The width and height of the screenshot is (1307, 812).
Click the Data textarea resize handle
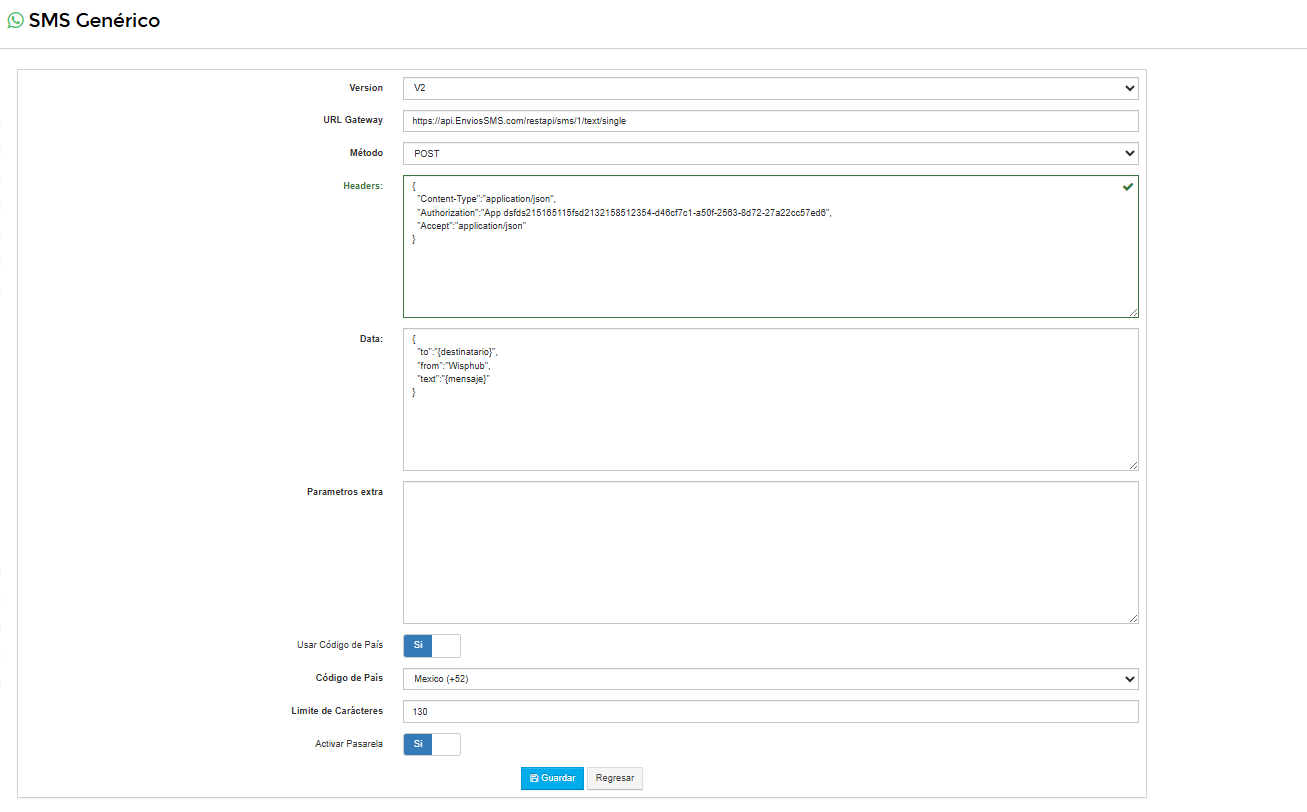point(1133,465)
